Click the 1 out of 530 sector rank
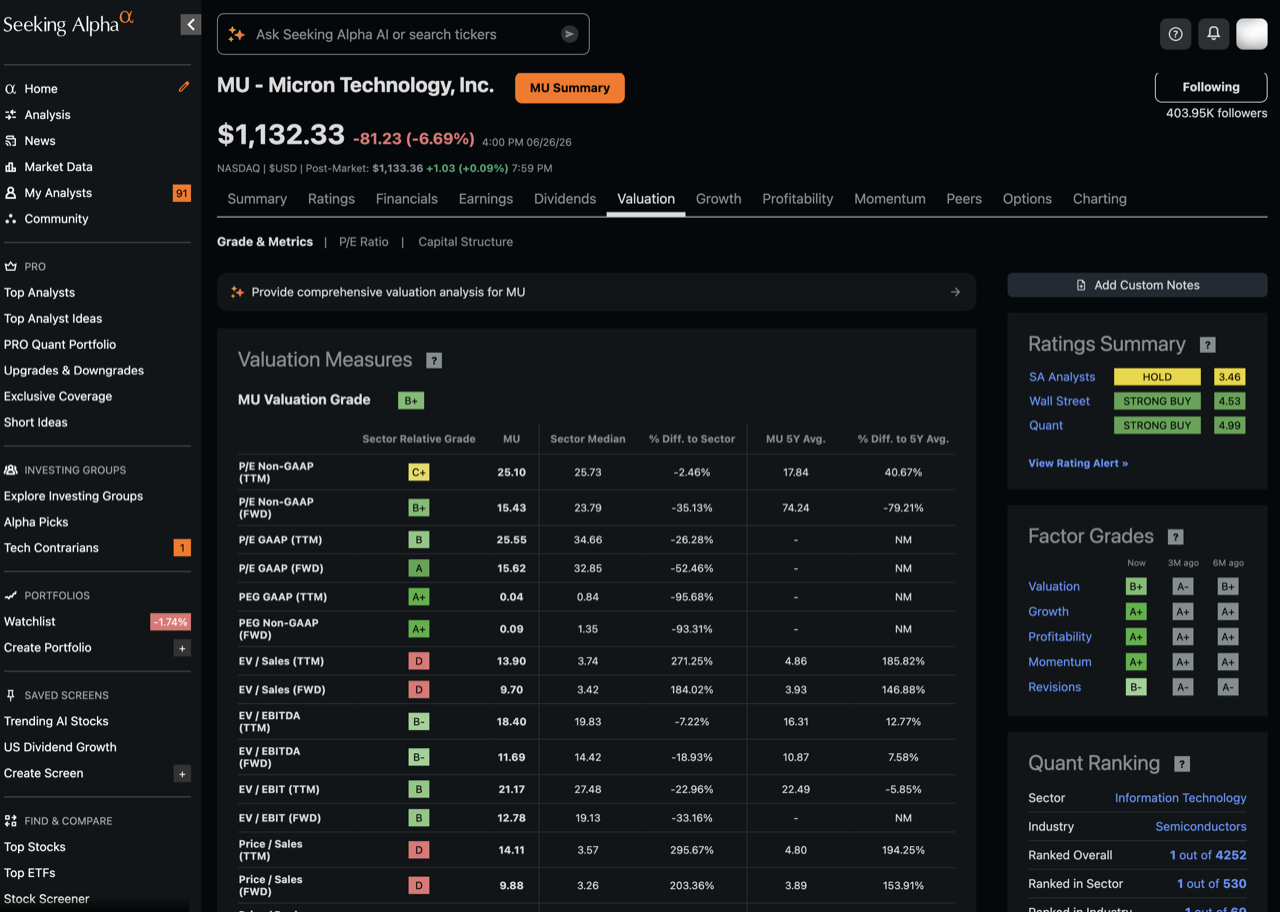This screenshot has height=912, width=1280. point(1212,884)
